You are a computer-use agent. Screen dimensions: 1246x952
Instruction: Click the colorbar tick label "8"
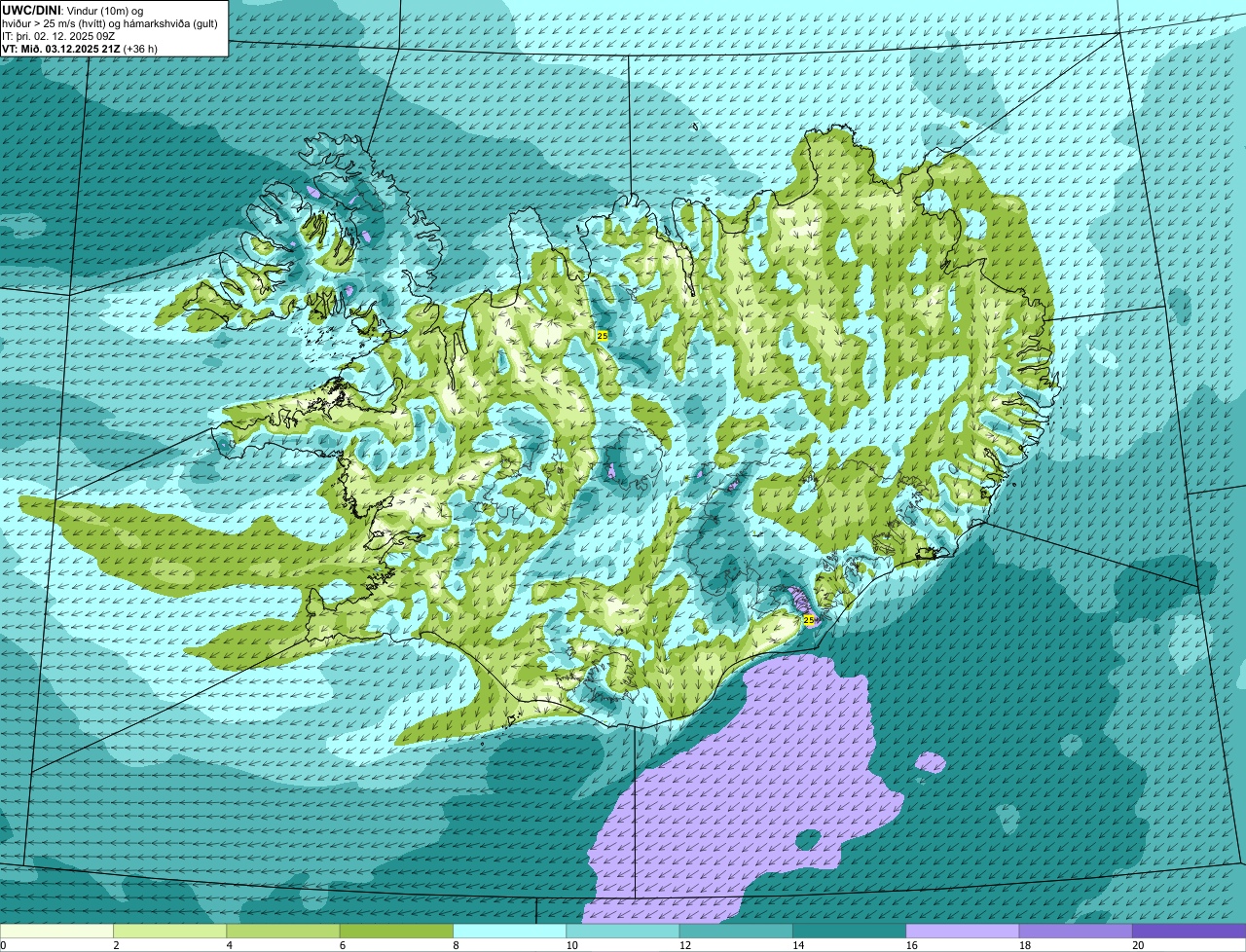click(x=455, y=945)
